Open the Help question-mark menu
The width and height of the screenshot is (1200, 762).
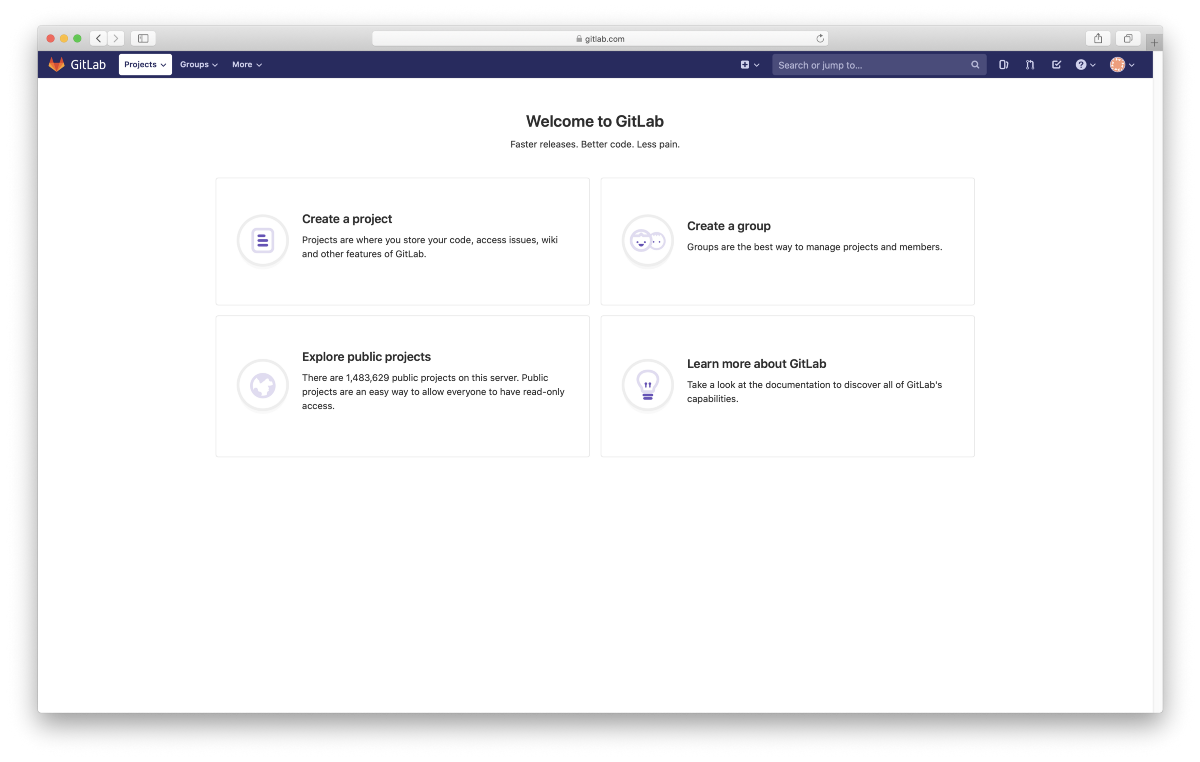click(1085, 64)
